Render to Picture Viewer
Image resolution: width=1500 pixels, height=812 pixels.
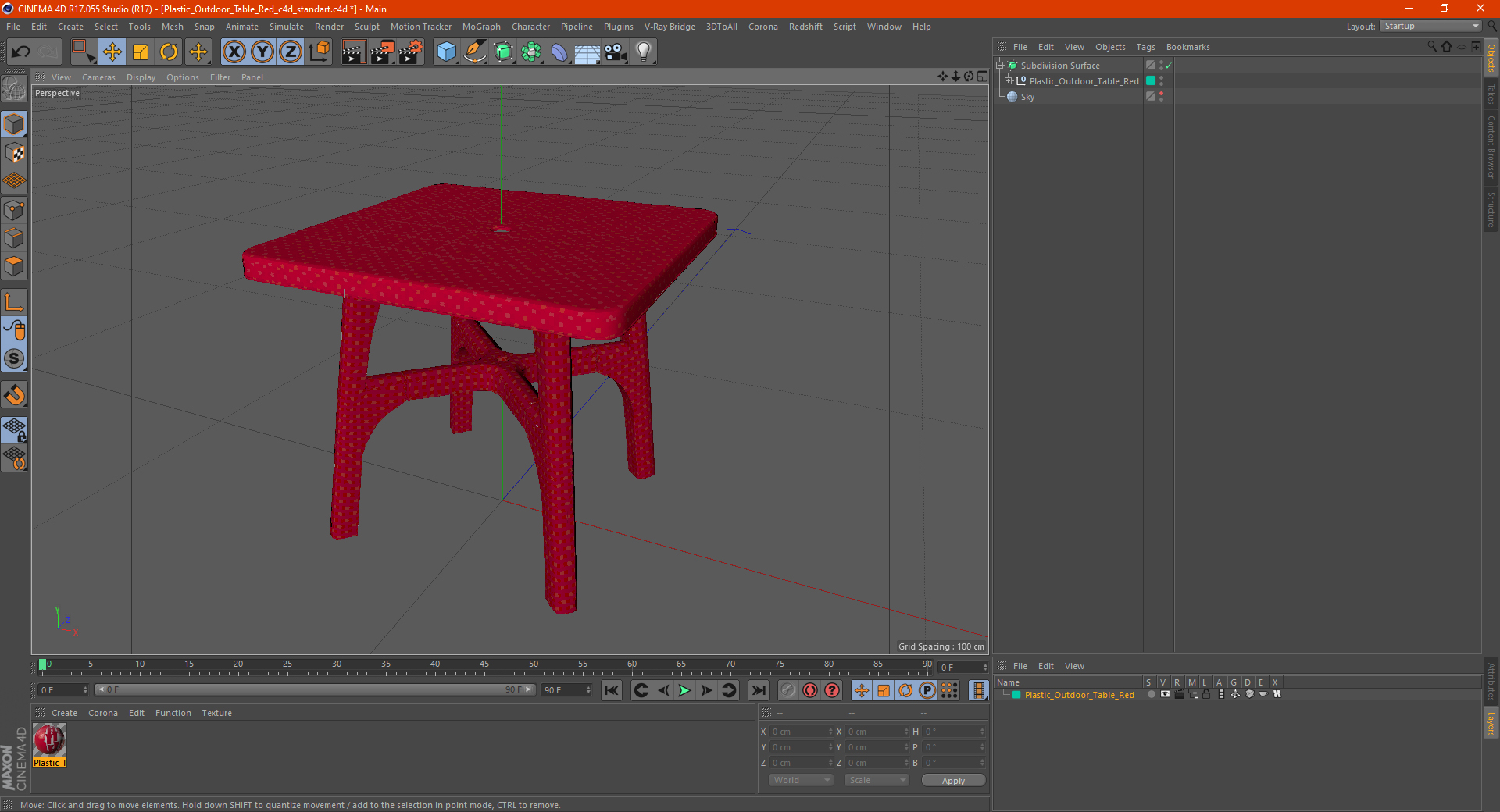[x=382, y=52]
